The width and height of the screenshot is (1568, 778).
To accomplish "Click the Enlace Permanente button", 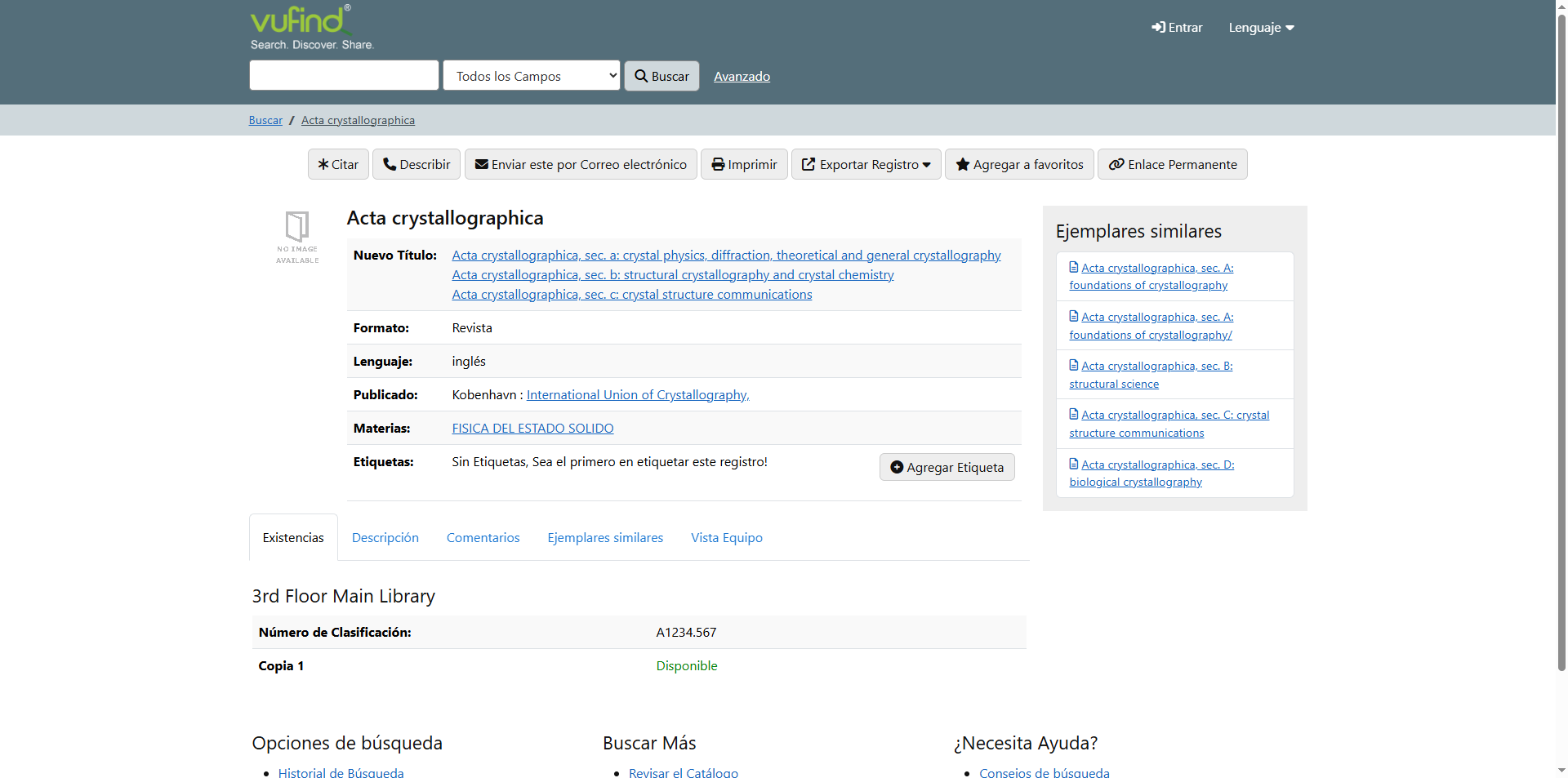I will point(1172,164).
